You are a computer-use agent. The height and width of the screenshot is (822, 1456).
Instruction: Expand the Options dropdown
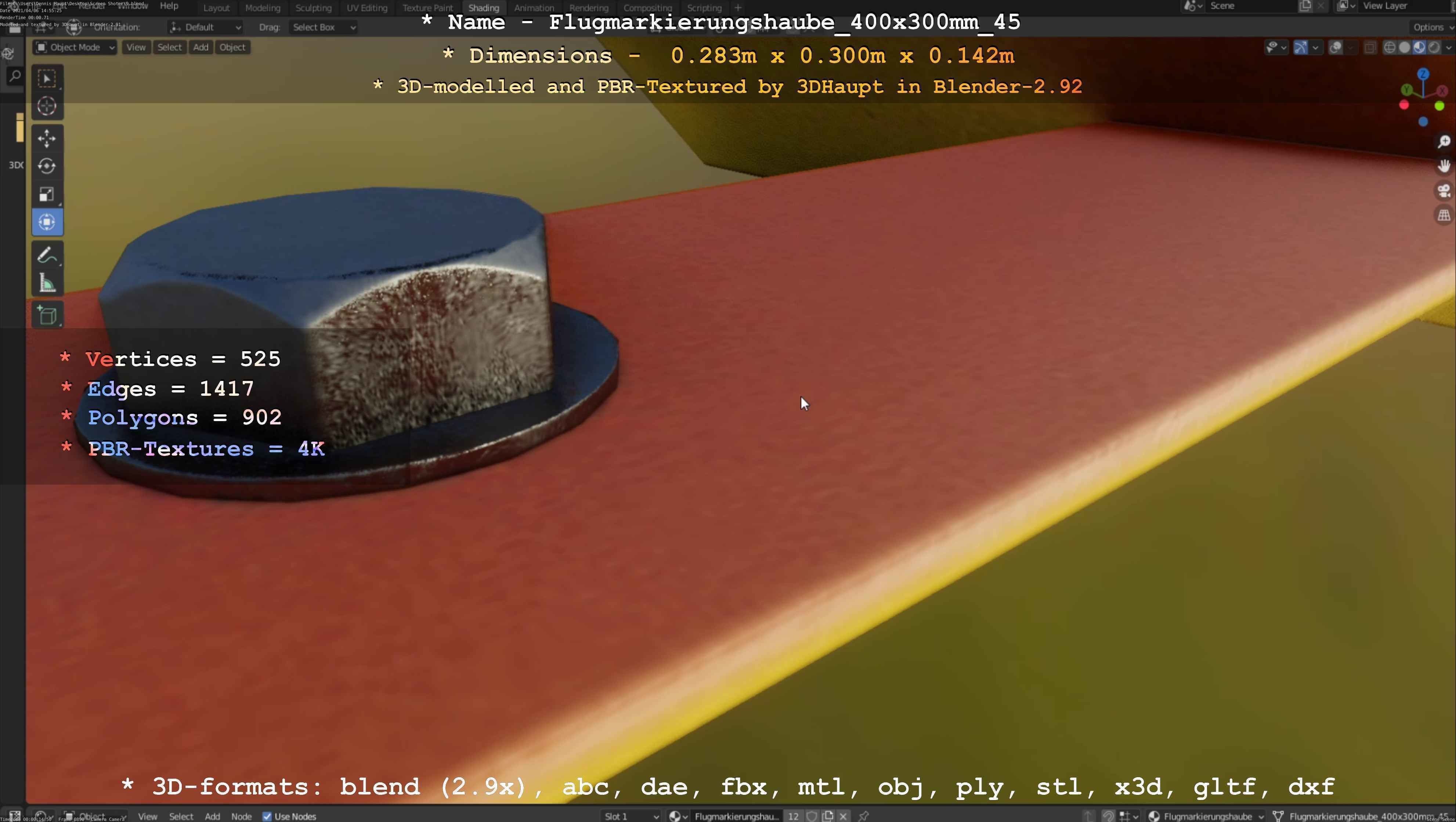pyautogui.click(x=1432, y=27)
